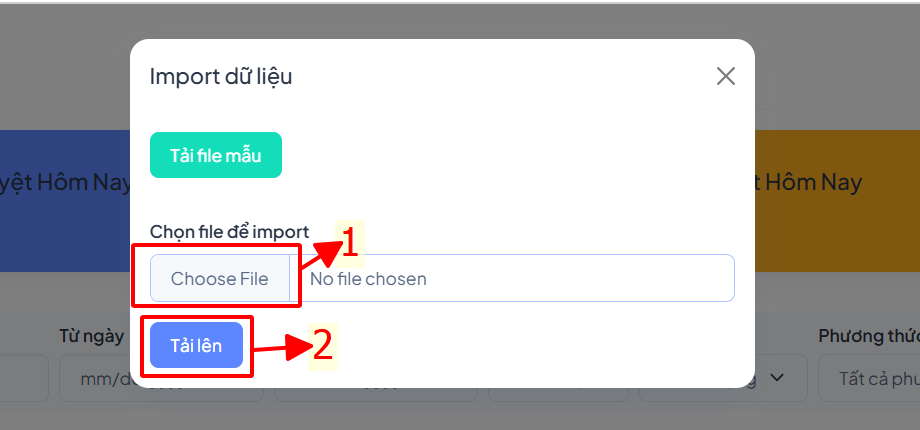Click the No file chosen field
Viewport: 920px width, 430px height.
(x=512, y=278)
